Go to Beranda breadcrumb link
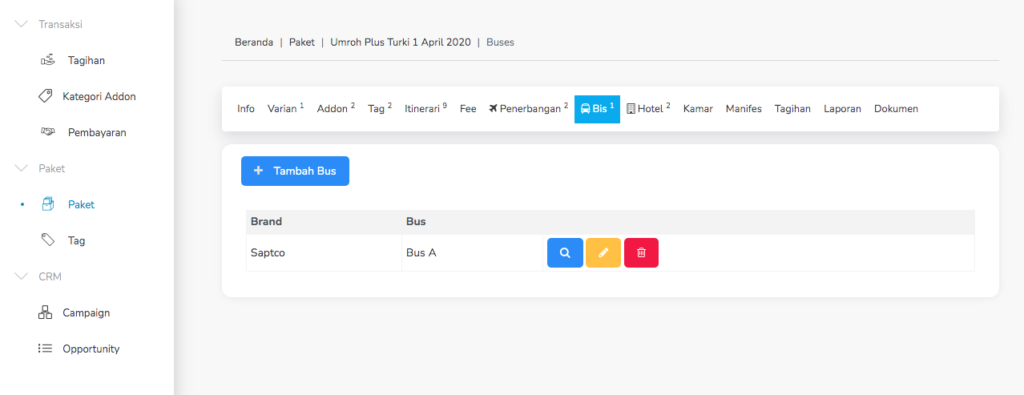This screenshot has height=395, width=1024. pos(254,42)
